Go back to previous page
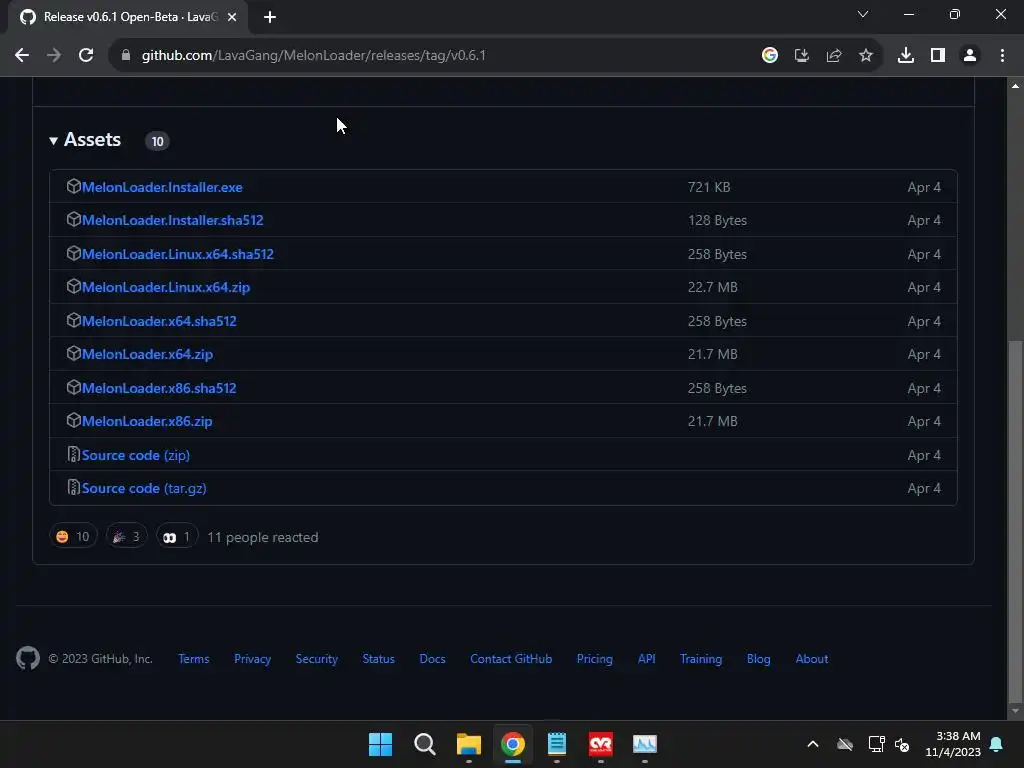 pos(22,55)
